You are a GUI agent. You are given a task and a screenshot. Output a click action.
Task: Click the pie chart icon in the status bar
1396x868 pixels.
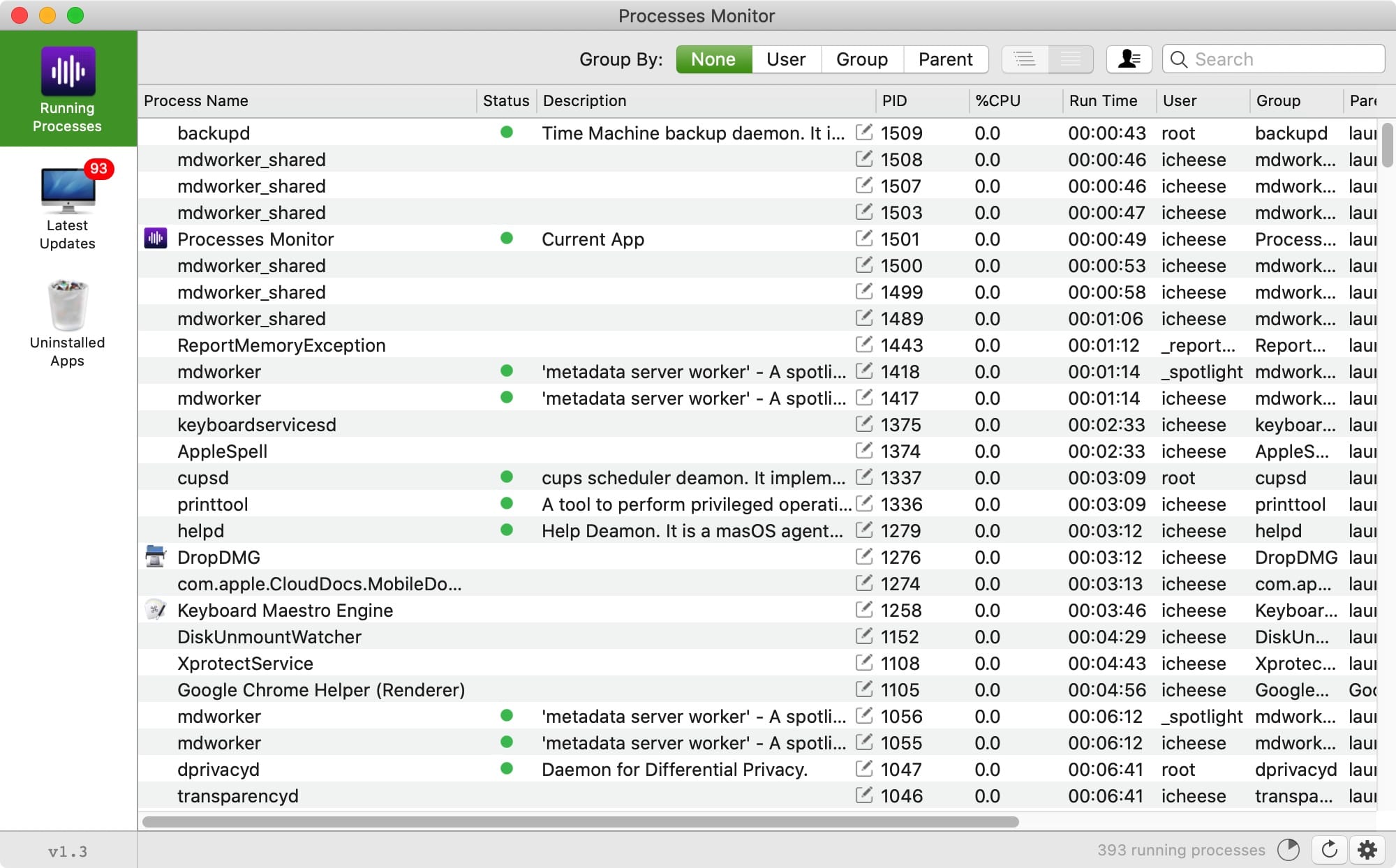(x=1289, y=849)
